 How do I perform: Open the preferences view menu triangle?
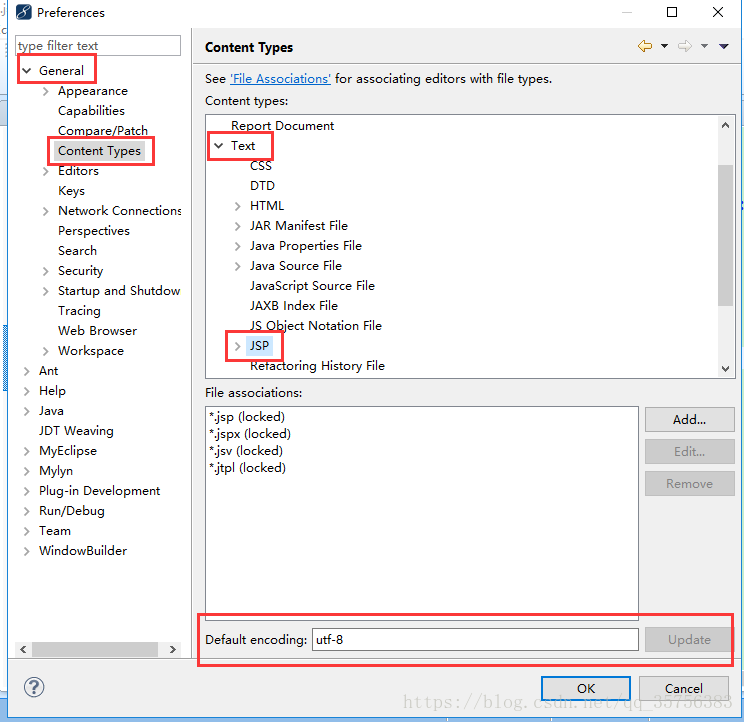tap(724, 46)
